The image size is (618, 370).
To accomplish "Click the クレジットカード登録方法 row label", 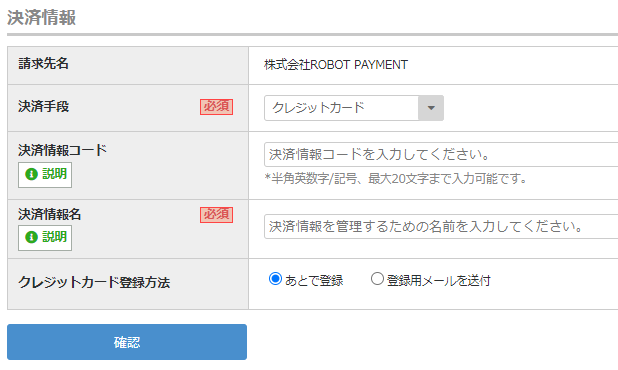I will (94, 283).
